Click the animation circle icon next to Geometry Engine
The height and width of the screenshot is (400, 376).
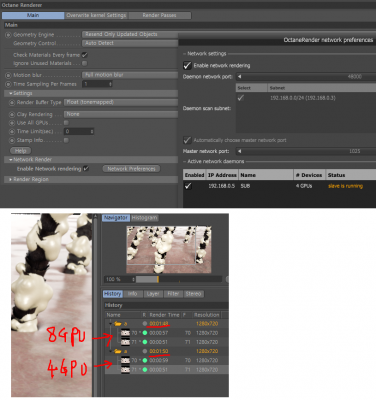click(x=8, y=35)
